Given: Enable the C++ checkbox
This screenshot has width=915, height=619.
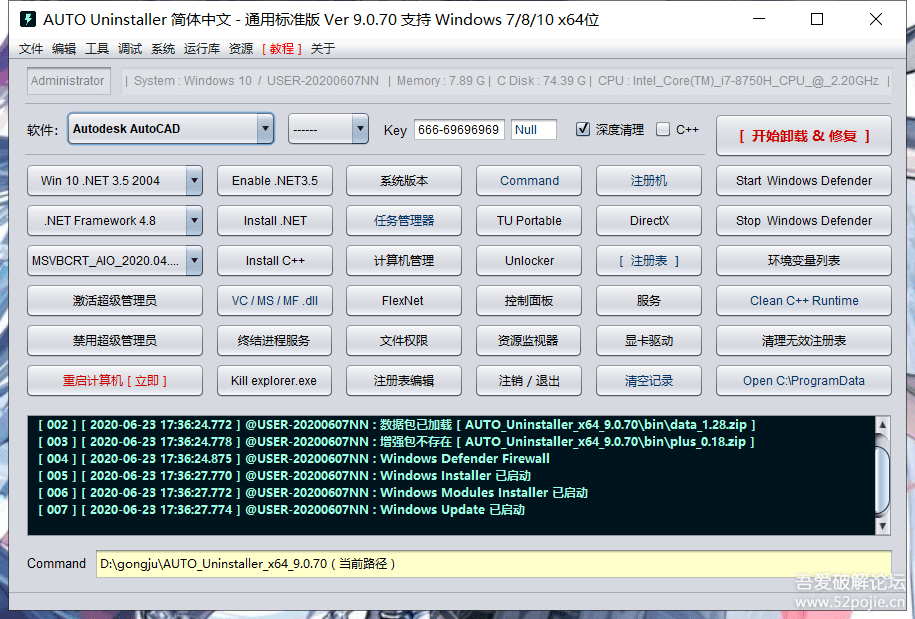Looking at the screenshot, I should [662, 129].
